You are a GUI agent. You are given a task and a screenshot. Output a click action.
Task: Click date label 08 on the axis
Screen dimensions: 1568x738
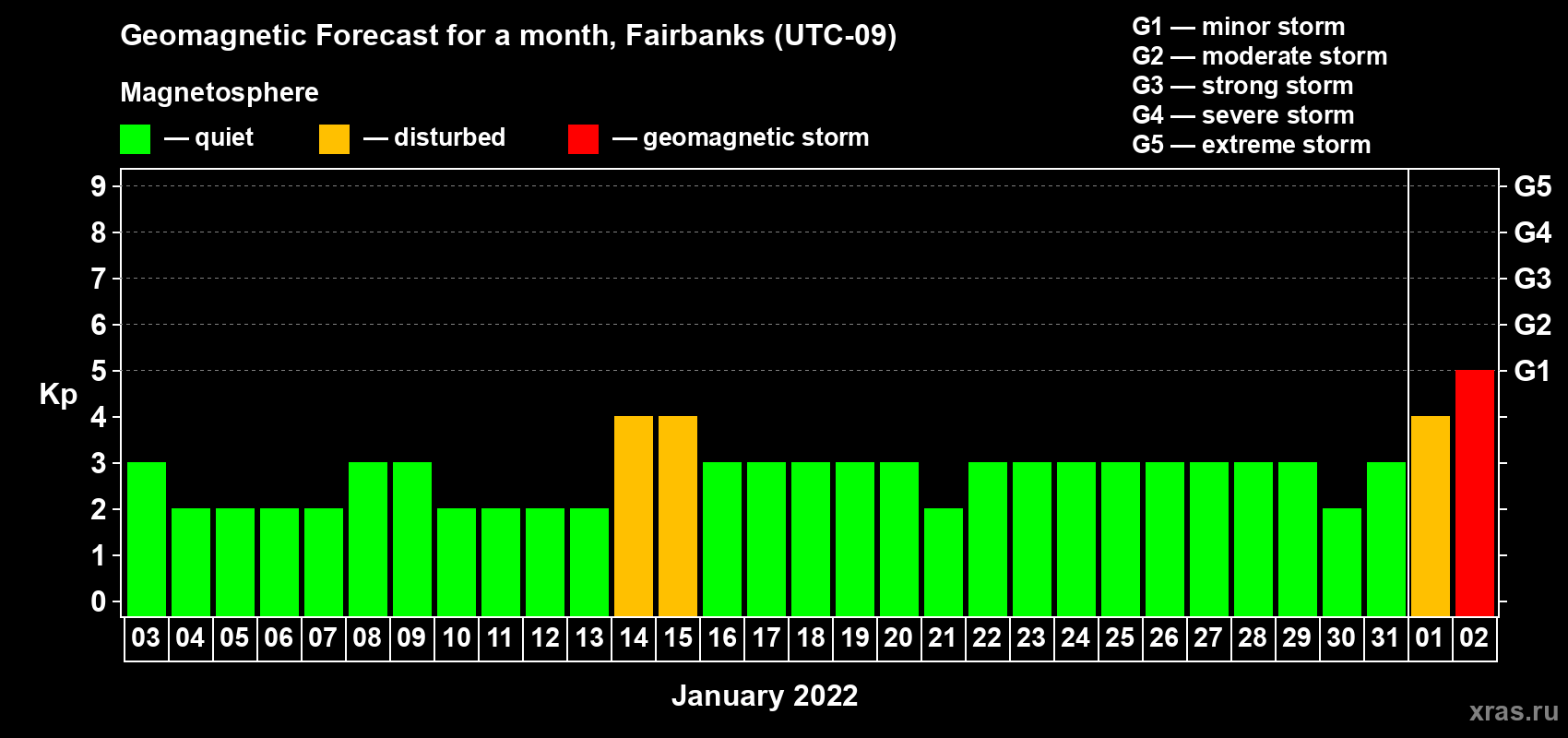tap(367, 638)
